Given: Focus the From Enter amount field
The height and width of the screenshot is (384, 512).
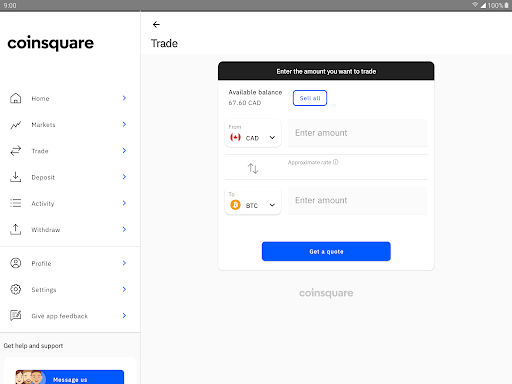Looking at the screenshot, I should 357,133.
